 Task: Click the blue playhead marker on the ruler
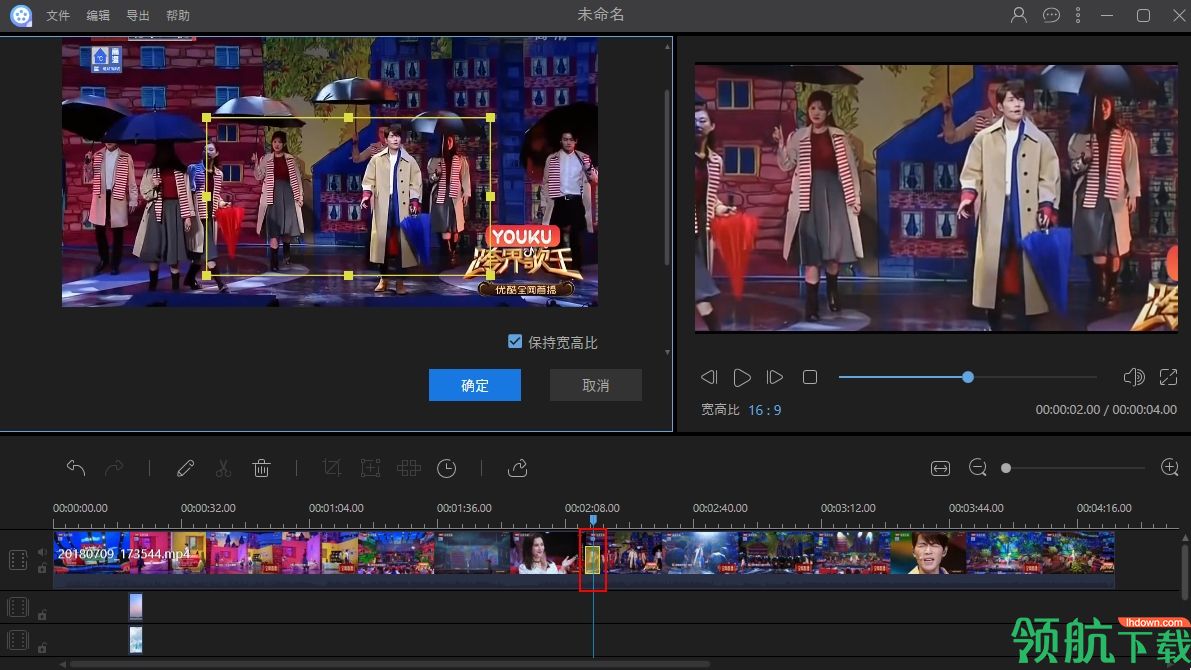593,520
